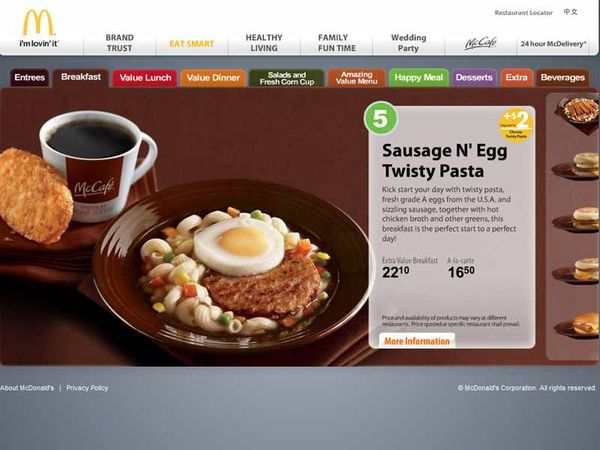Switch to the Value Lunch tab
The height and width of the screenshot is (450, 600).
145,78
